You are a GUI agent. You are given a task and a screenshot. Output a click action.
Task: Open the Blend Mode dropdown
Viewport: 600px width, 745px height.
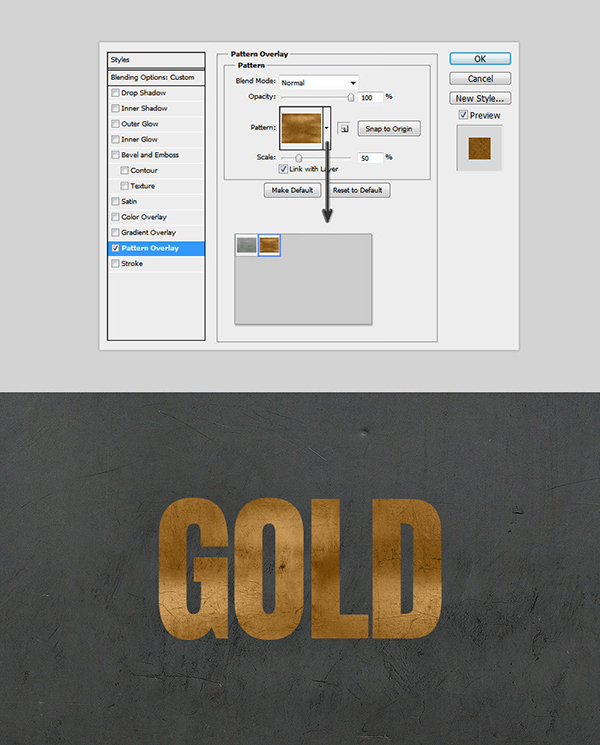[318, 82]
